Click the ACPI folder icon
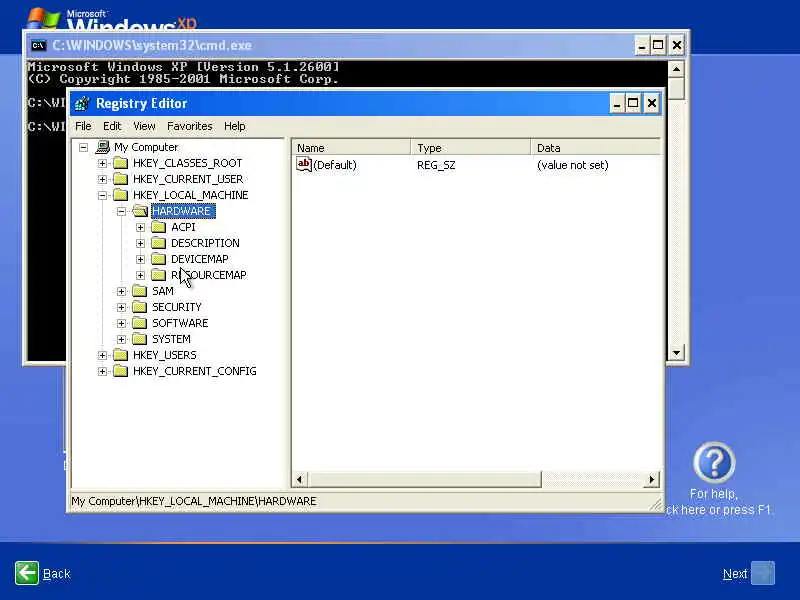 [159, 227]
